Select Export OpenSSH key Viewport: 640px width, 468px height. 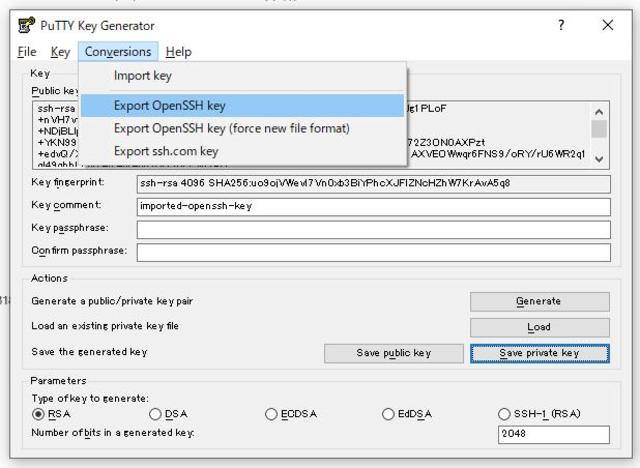click(x=242, y=106)
